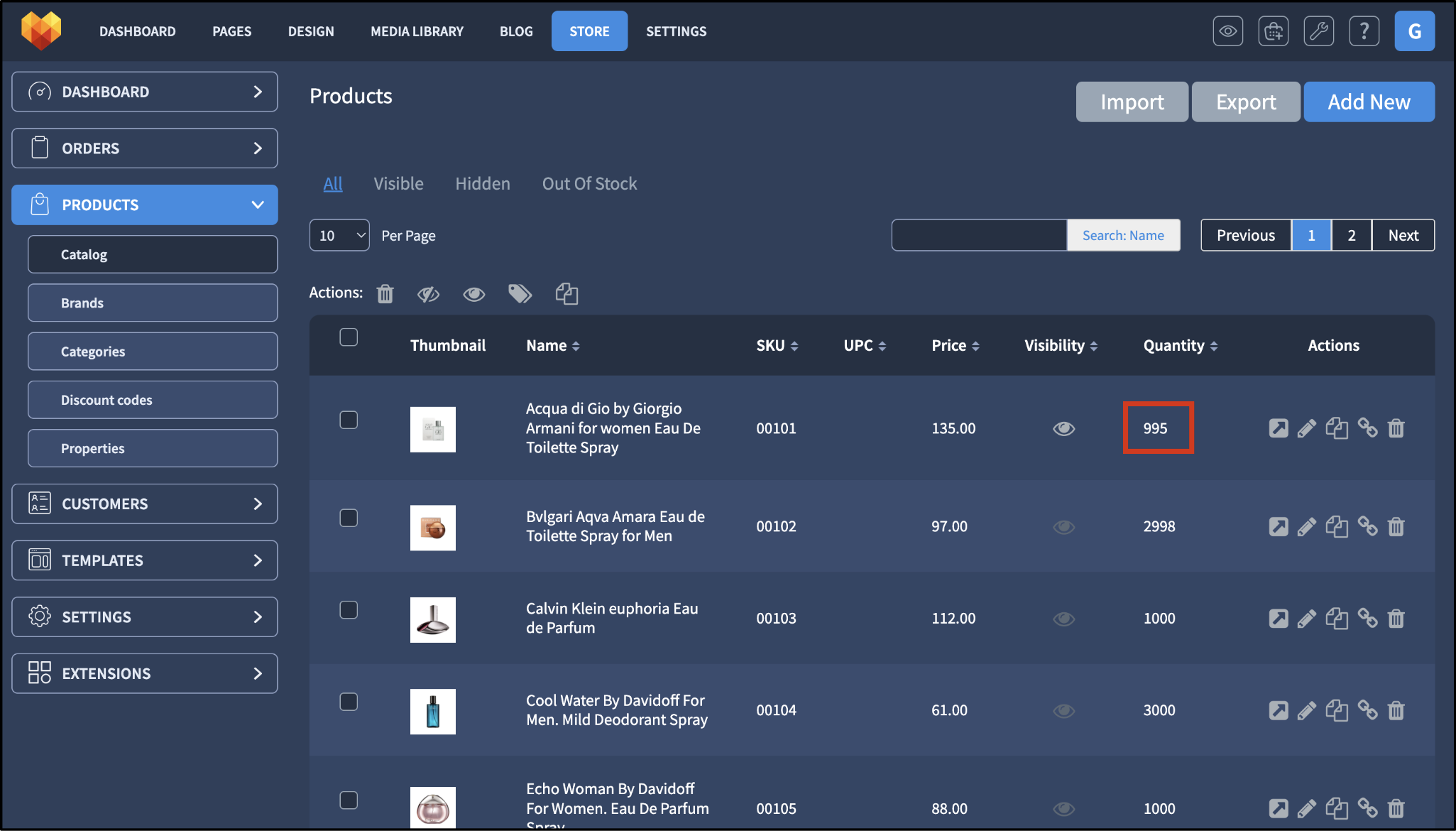The image size is (1456, 831).
Task: Click bulk hide crossed-eye icon in Actions row
Action: [428, 293]
